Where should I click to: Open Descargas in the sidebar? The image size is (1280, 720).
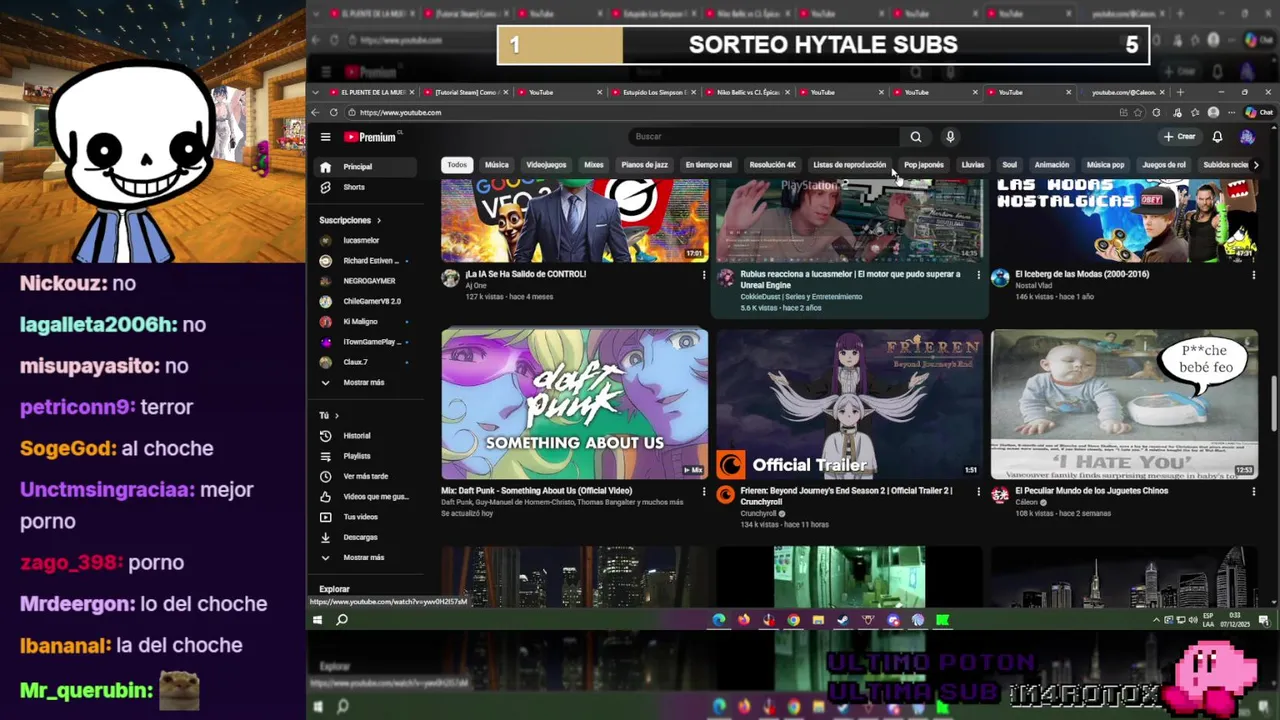[366, 537]
